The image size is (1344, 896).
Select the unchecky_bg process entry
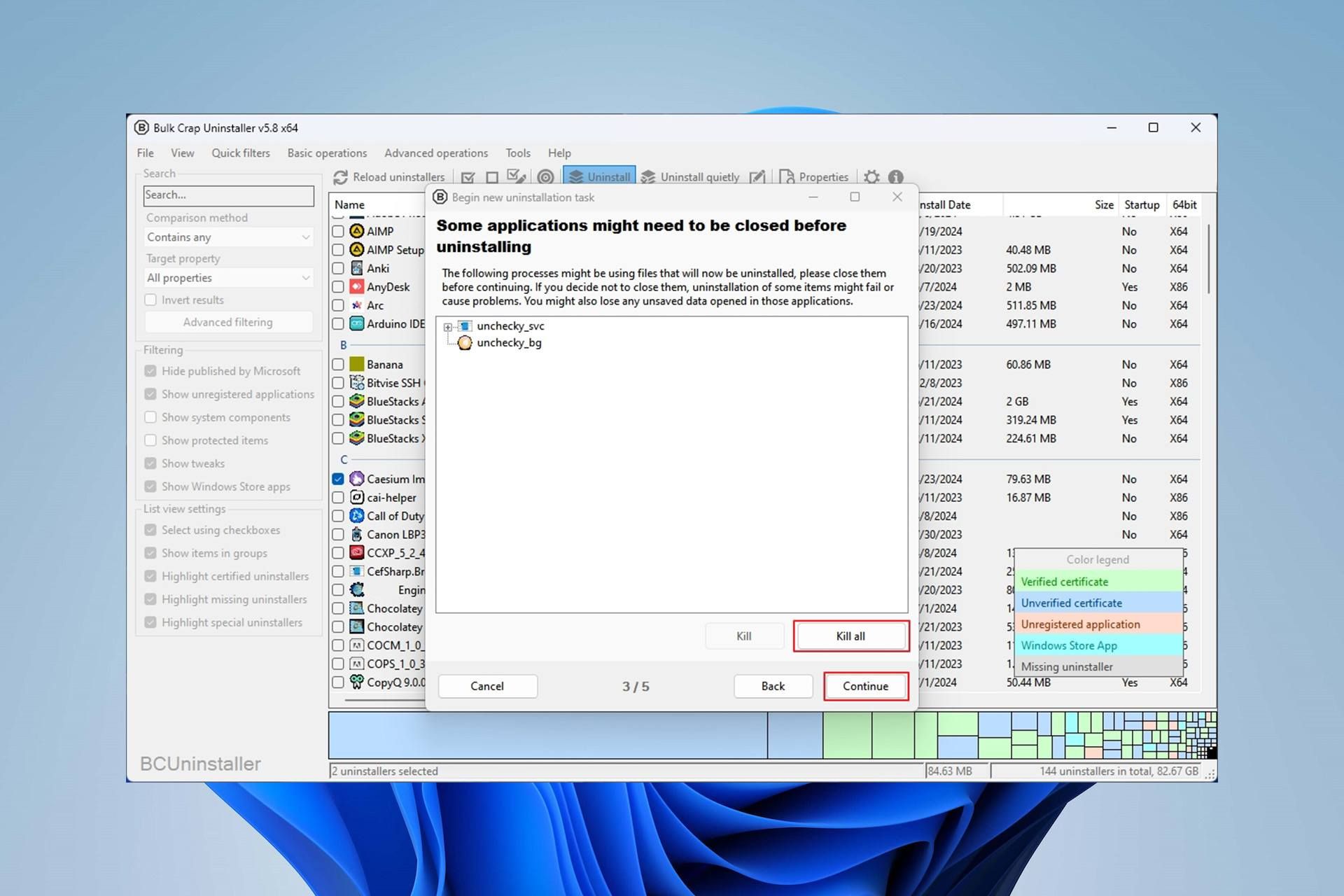click(509, 342)
